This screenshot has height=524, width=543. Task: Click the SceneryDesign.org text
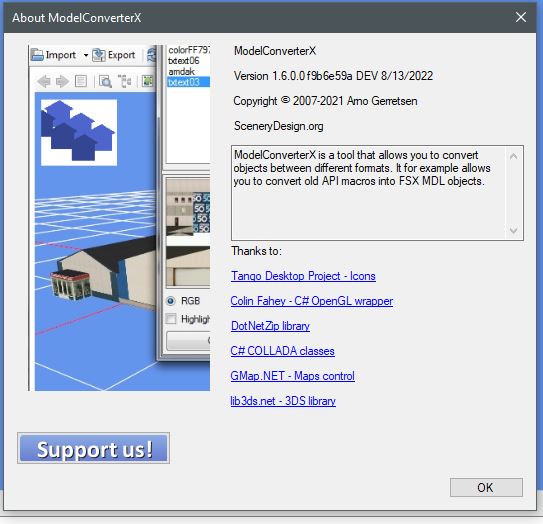click(278, 126)
